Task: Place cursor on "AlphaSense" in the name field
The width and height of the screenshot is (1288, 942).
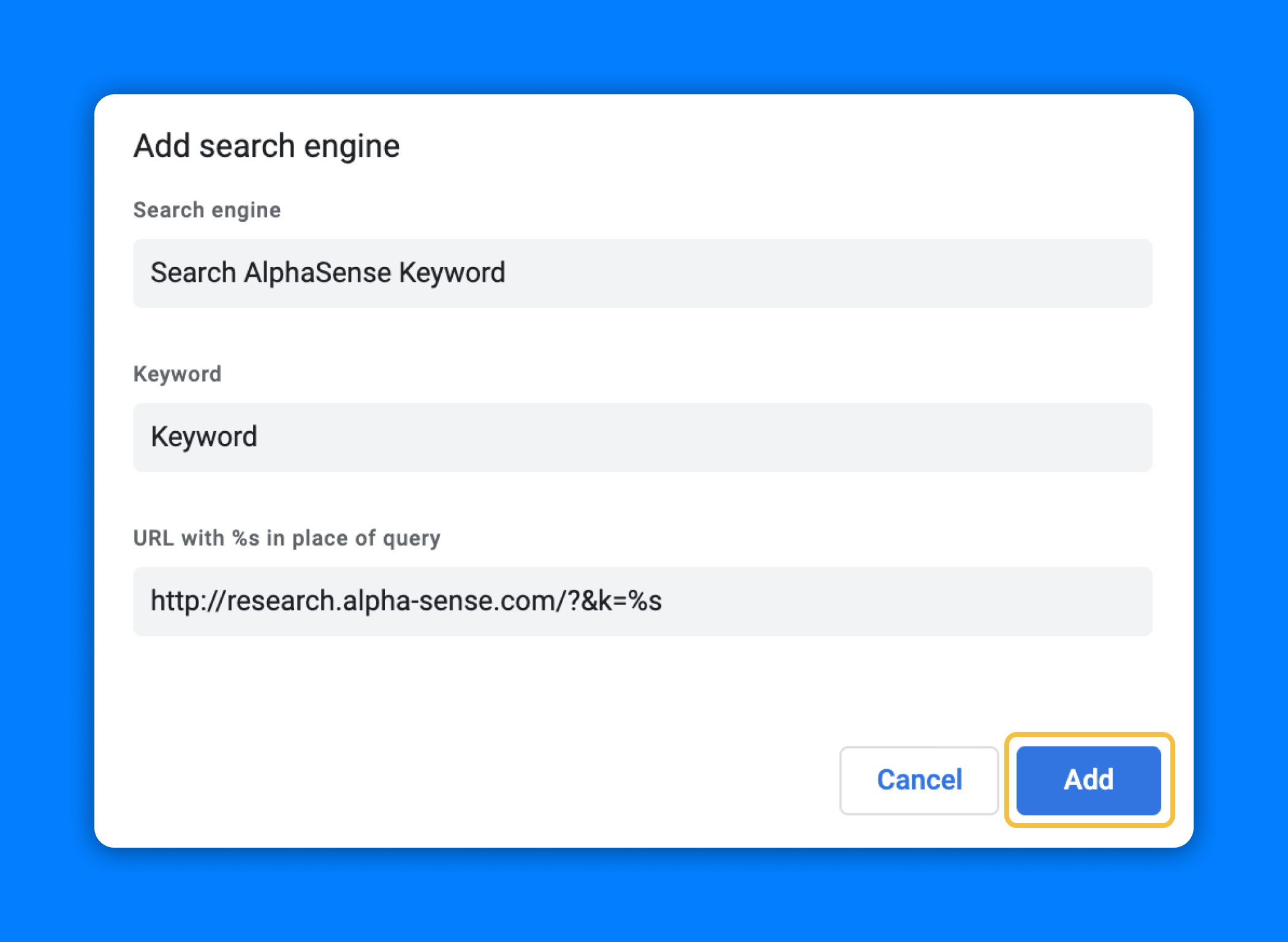Action: (317, 273)
